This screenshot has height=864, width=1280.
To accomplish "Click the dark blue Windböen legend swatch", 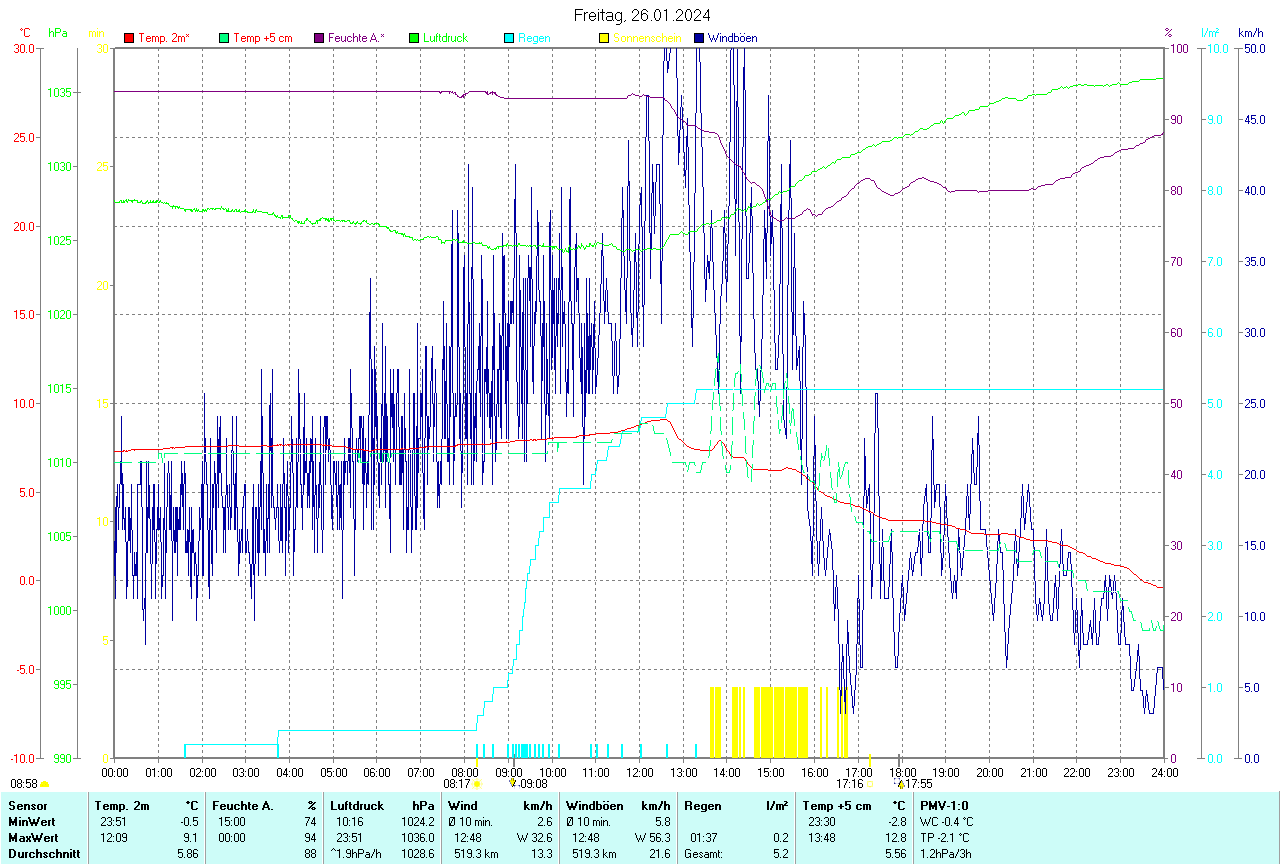I will pyautogui.click(x=699, y=38).
